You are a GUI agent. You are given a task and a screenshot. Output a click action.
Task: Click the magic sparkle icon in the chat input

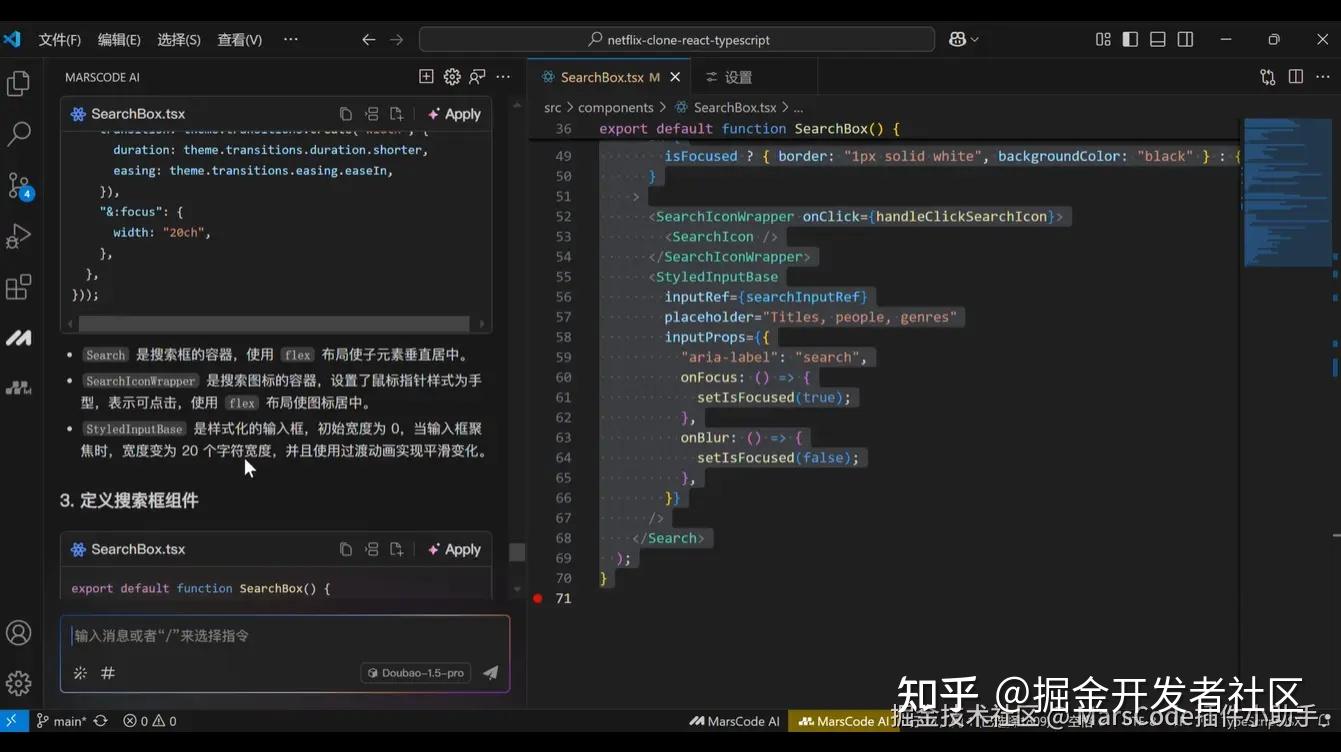point(80,673)
